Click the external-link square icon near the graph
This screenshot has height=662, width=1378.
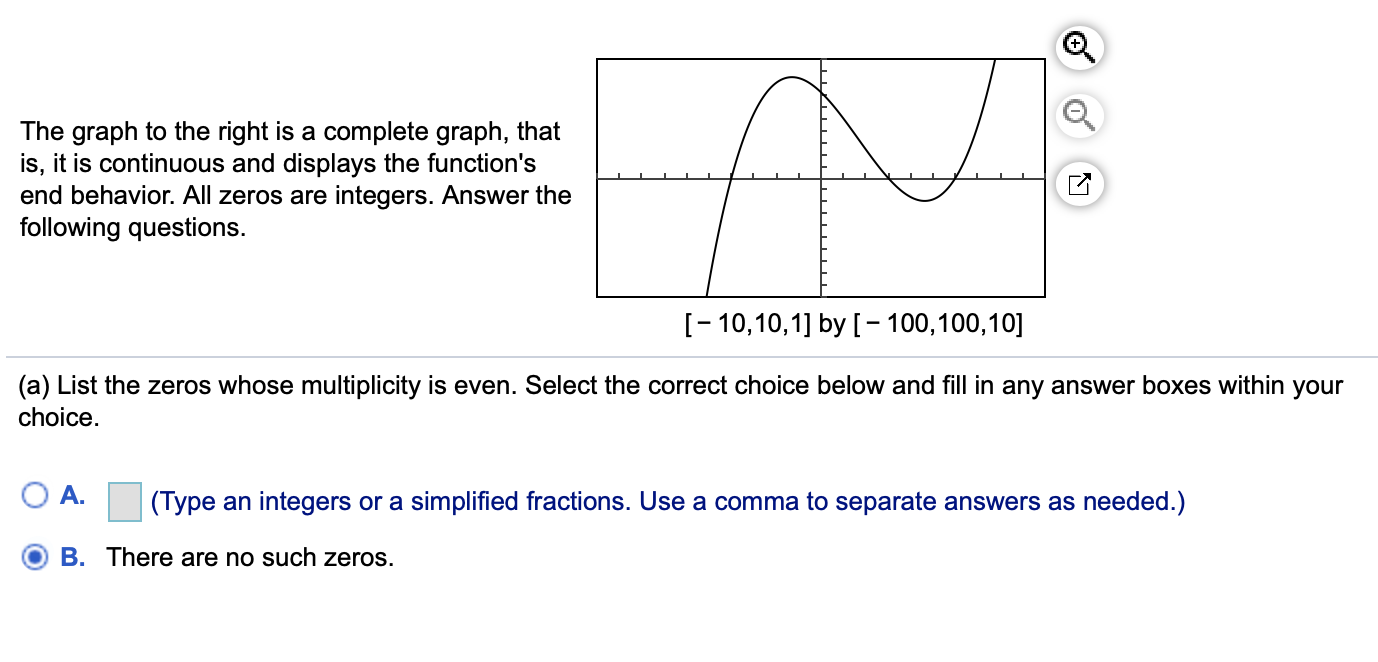click(x=1078, y=183)
